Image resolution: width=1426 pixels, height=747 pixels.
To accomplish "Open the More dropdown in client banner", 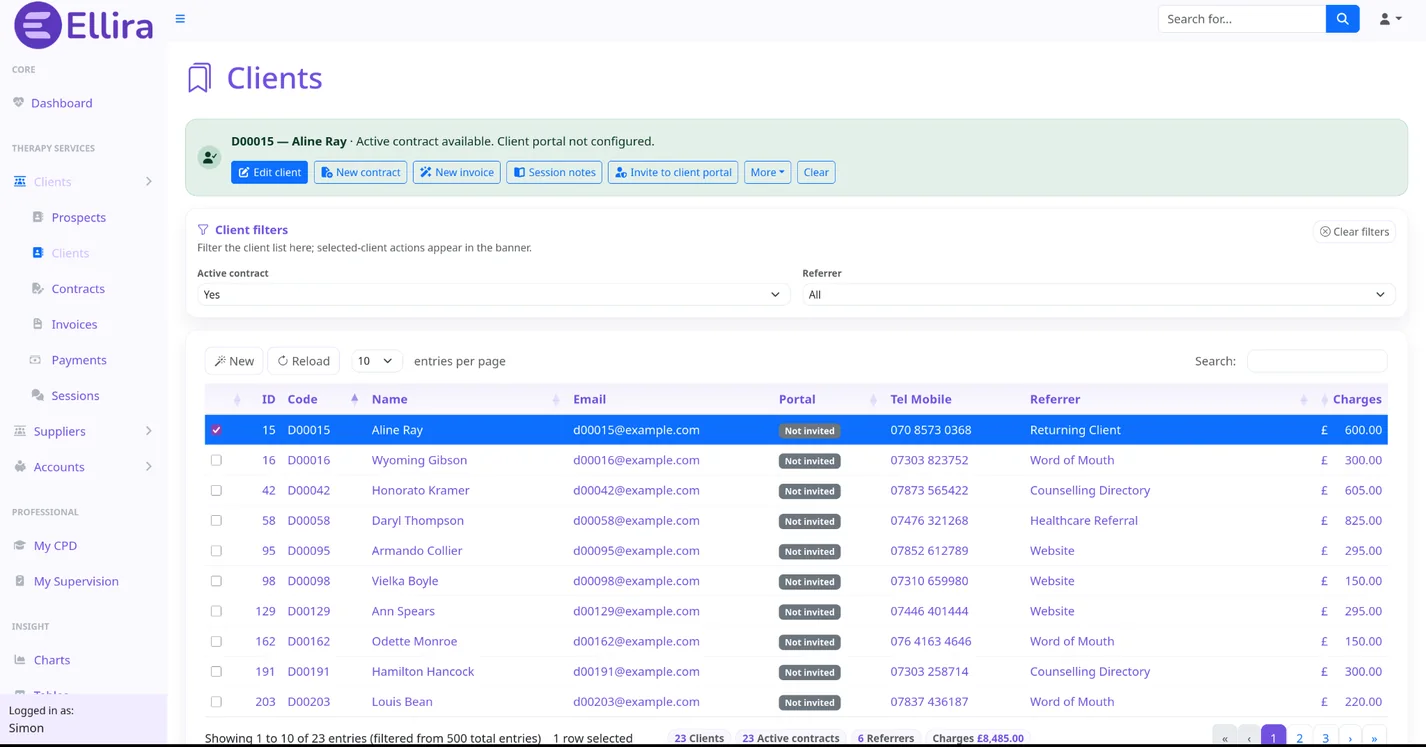I will [x=767, y=172].
